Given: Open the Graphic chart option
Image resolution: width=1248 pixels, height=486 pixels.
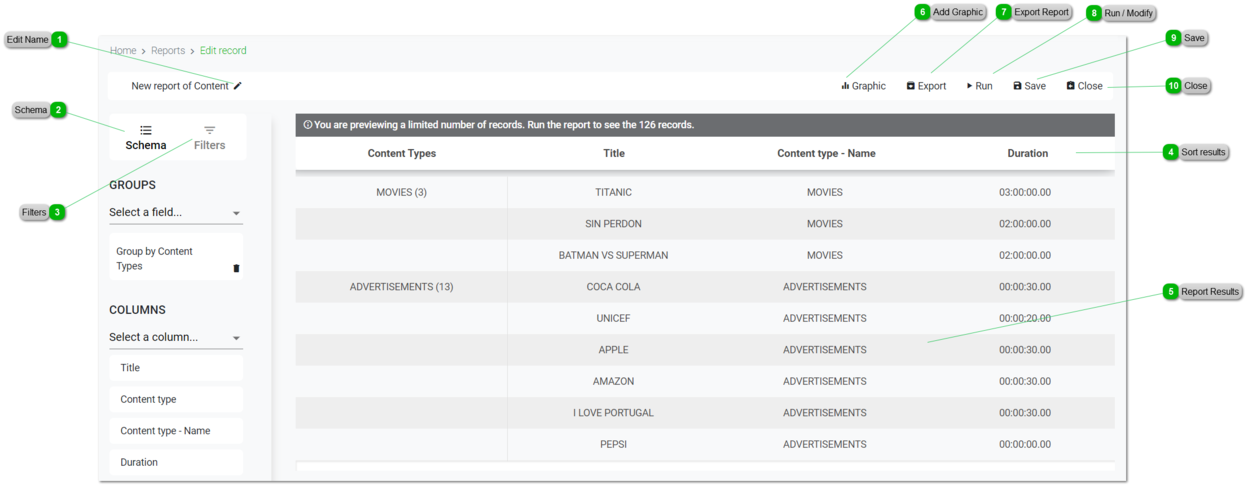Looking at the screenshot, I should (x=863, y=86).
